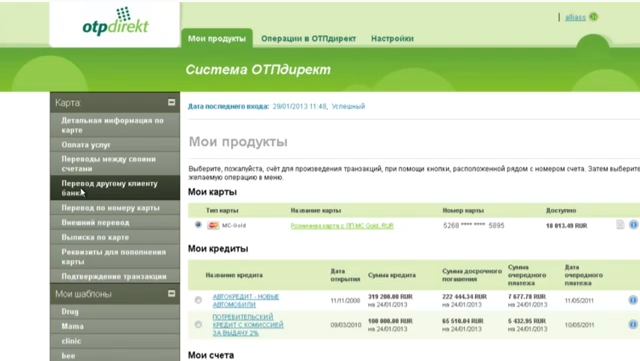Click the loan amount 100 000.00 RUR
Viewport: 640px width, 361px height.
pos(390,321)
